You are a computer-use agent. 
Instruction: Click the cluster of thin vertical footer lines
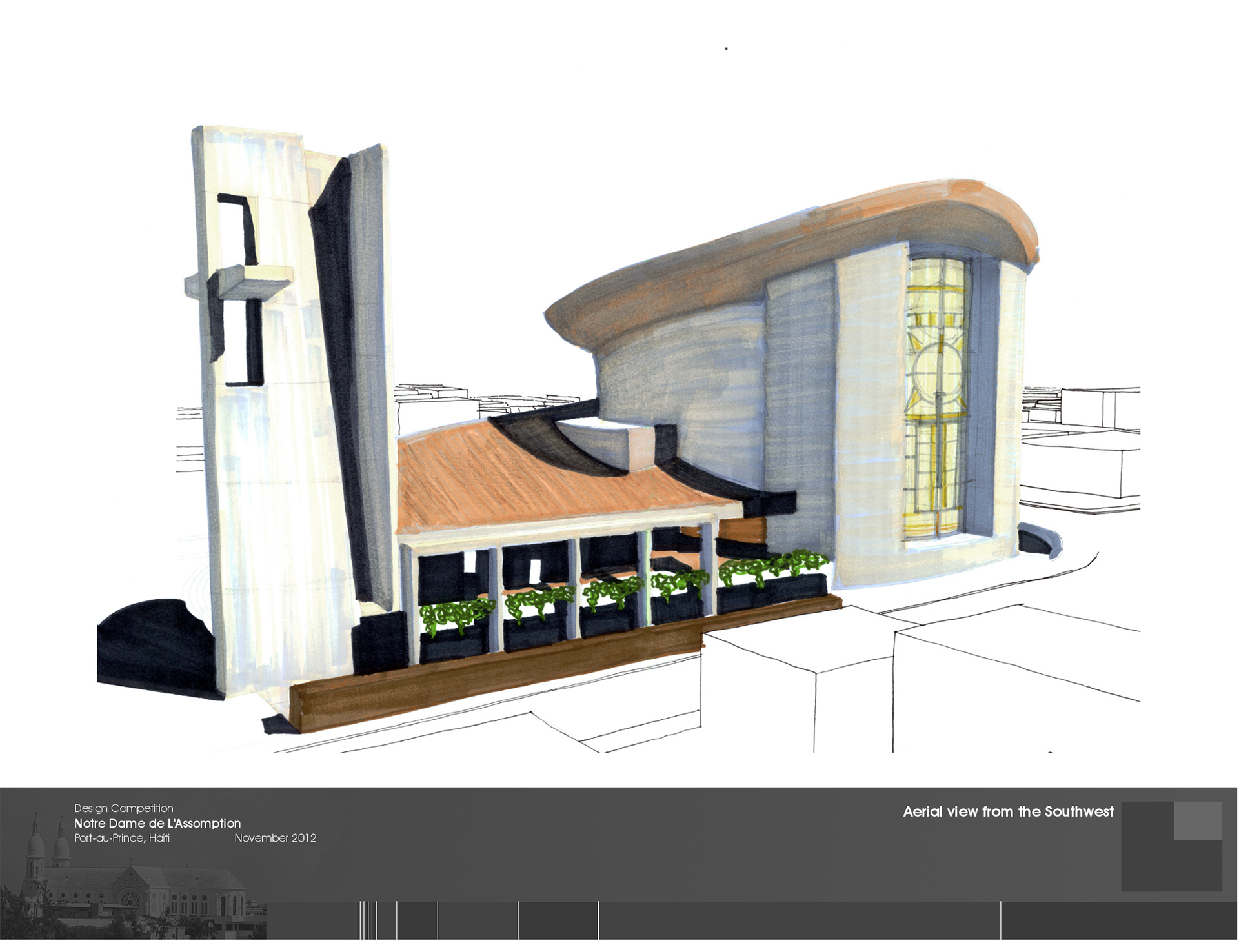coord(366,920)
